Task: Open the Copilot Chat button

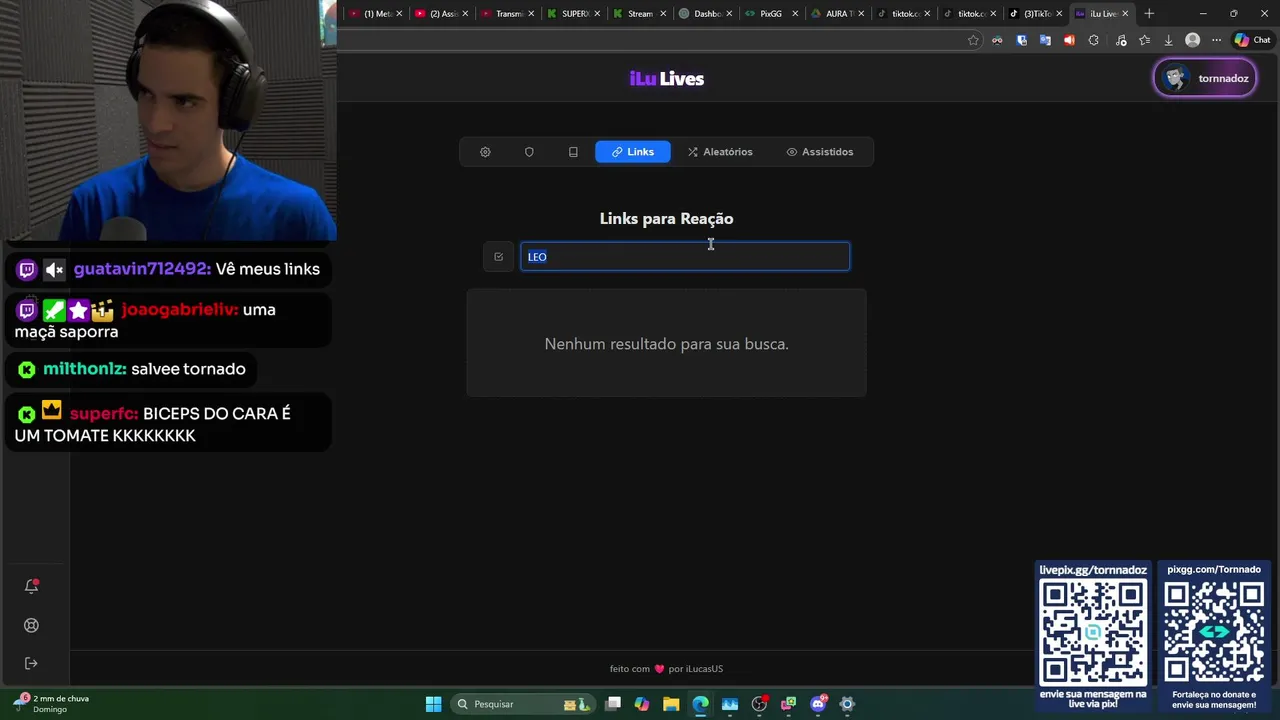Action: (1252, 40)
